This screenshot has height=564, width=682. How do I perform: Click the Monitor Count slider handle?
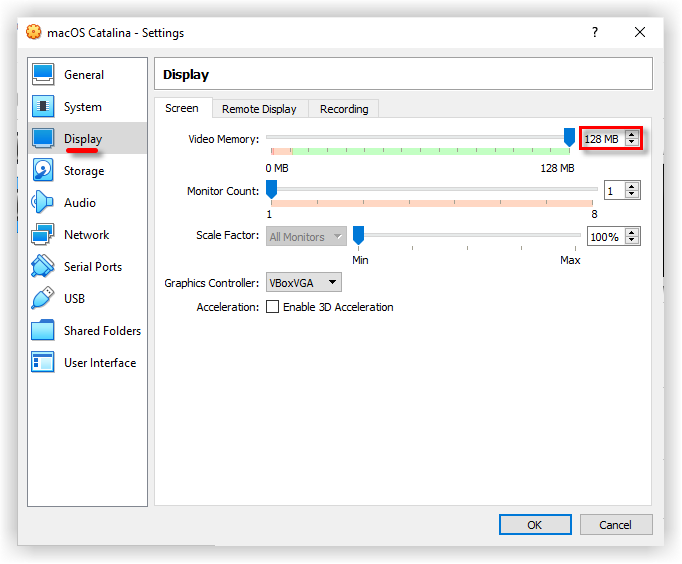(x=271, y=190)
